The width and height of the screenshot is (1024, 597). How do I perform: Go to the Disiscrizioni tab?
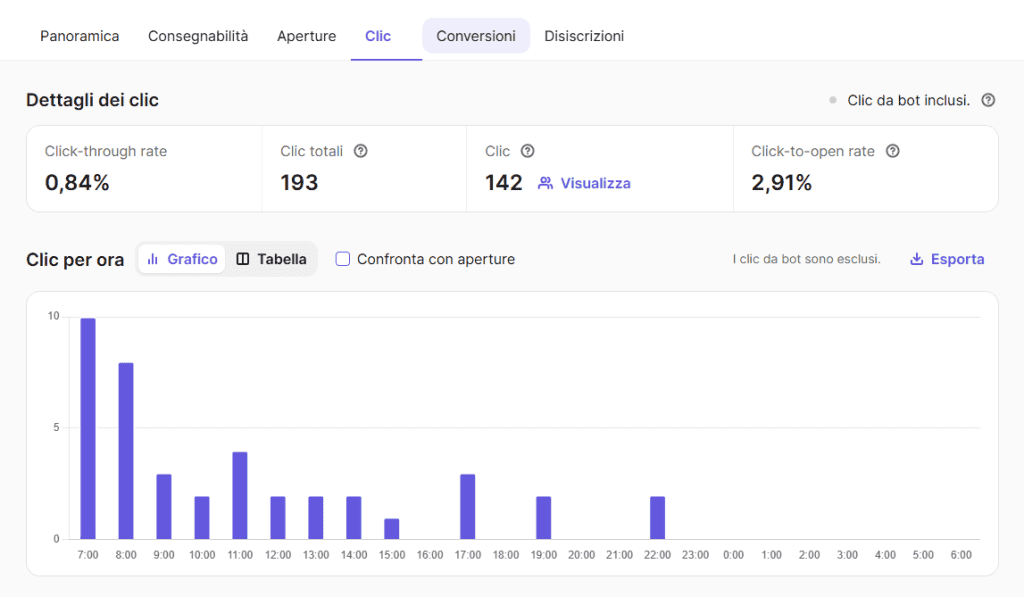pos(584,36)
